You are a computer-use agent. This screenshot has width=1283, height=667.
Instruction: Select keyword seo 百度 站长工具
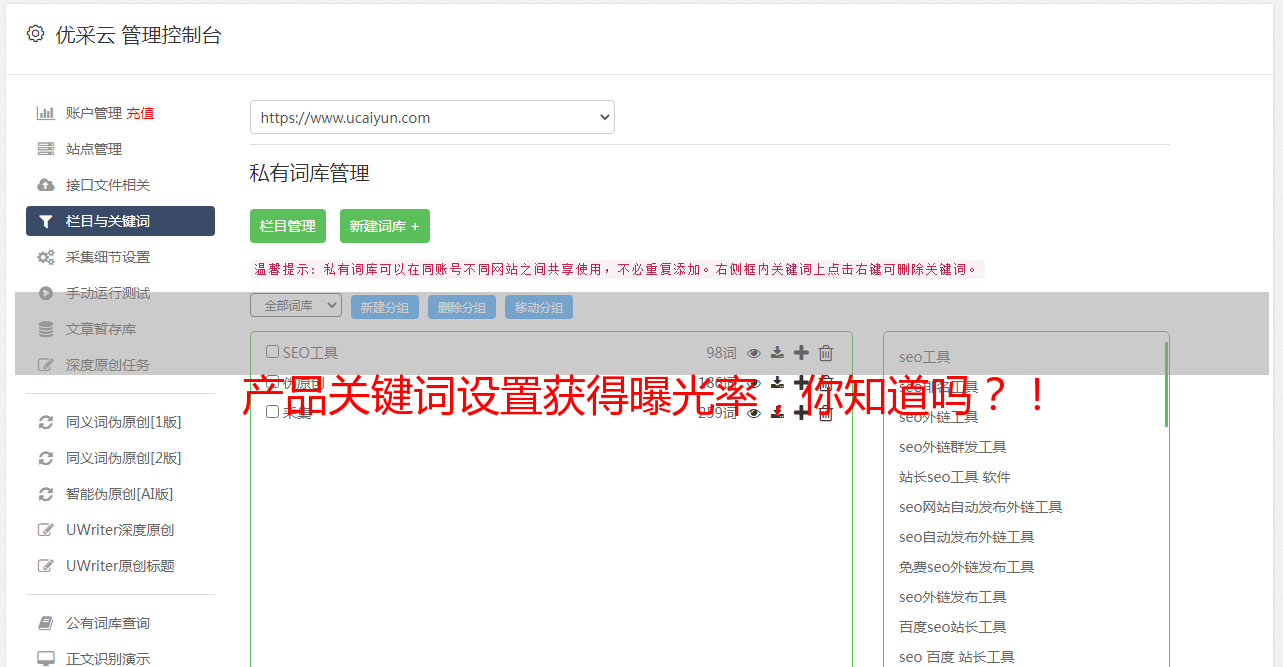[957, 657]
